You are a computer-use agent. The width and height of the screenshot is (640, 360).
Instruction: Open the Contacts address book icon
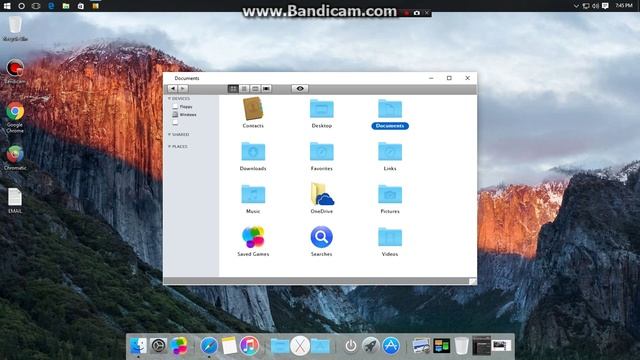pos(253,109)
